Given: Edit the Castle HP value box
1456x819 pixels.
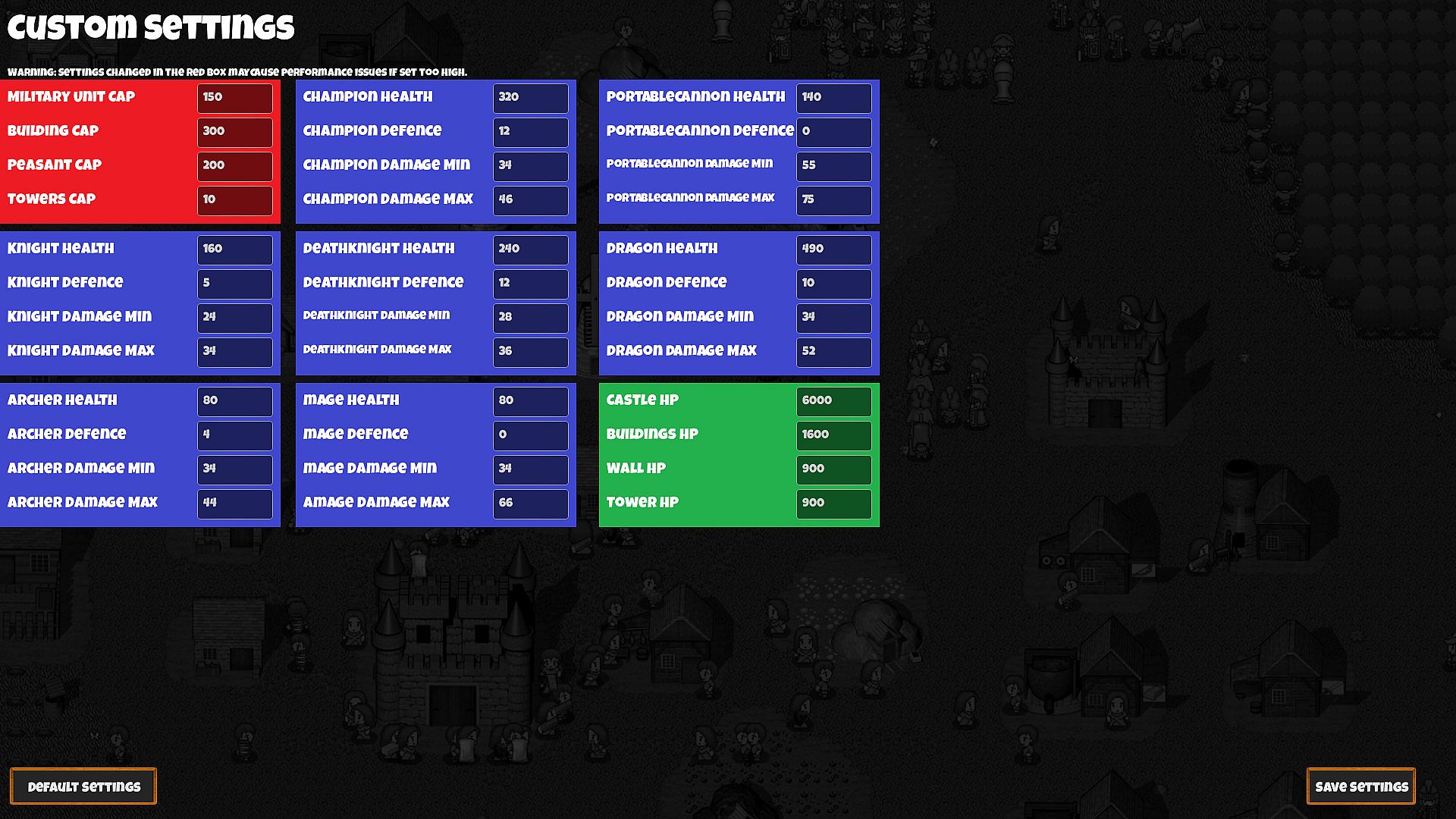Looking at the screenshot, I should point(833,401).
